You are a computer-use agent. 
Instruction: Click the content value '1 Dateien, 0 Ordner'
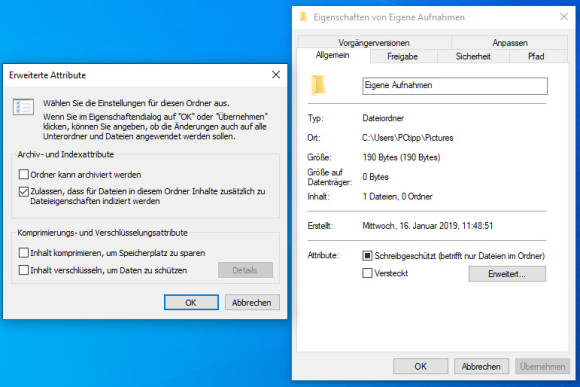(397, 196)
